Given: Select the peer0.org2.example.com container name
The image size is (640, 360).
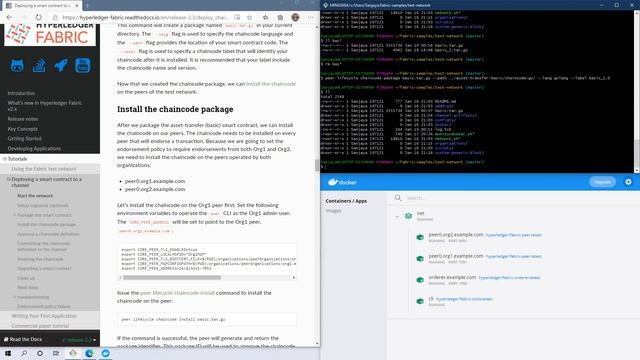Looking at the screenshot, I should point(456,235).
